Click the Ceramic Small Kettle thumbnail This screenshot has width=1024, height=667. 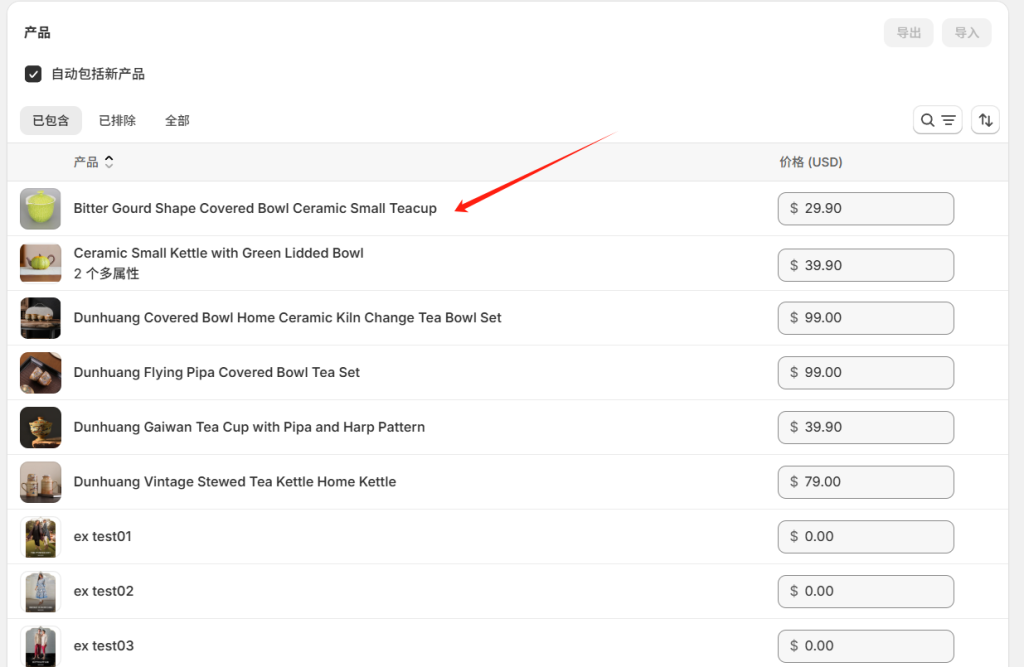pyautogui.click(x=40, y=263)
